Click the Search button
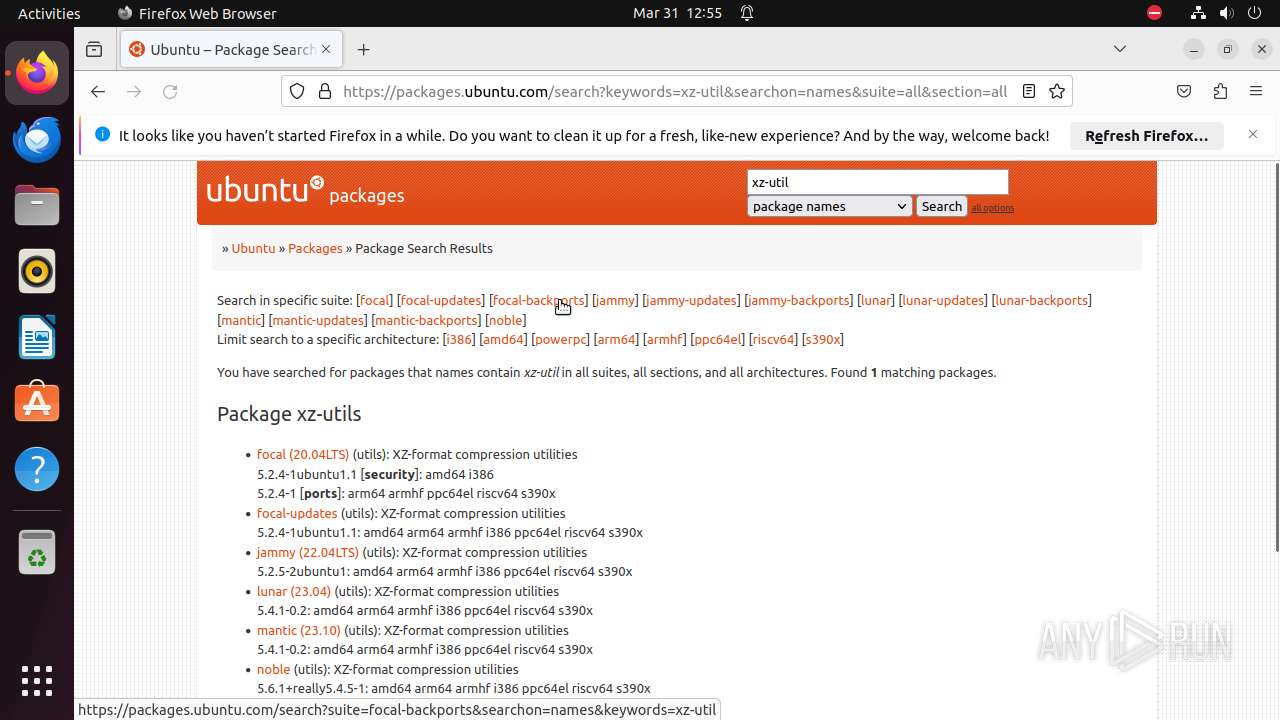 [941, 206]
